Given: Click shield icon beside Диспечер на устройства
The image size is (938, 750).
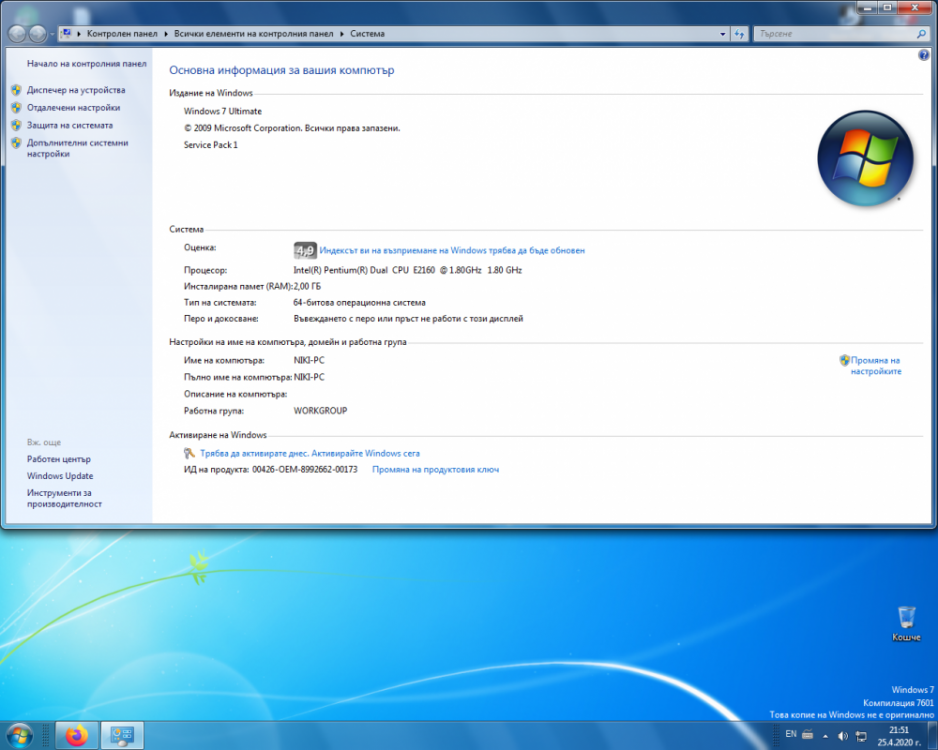Looking at the screenshot, I should point(16,90).
